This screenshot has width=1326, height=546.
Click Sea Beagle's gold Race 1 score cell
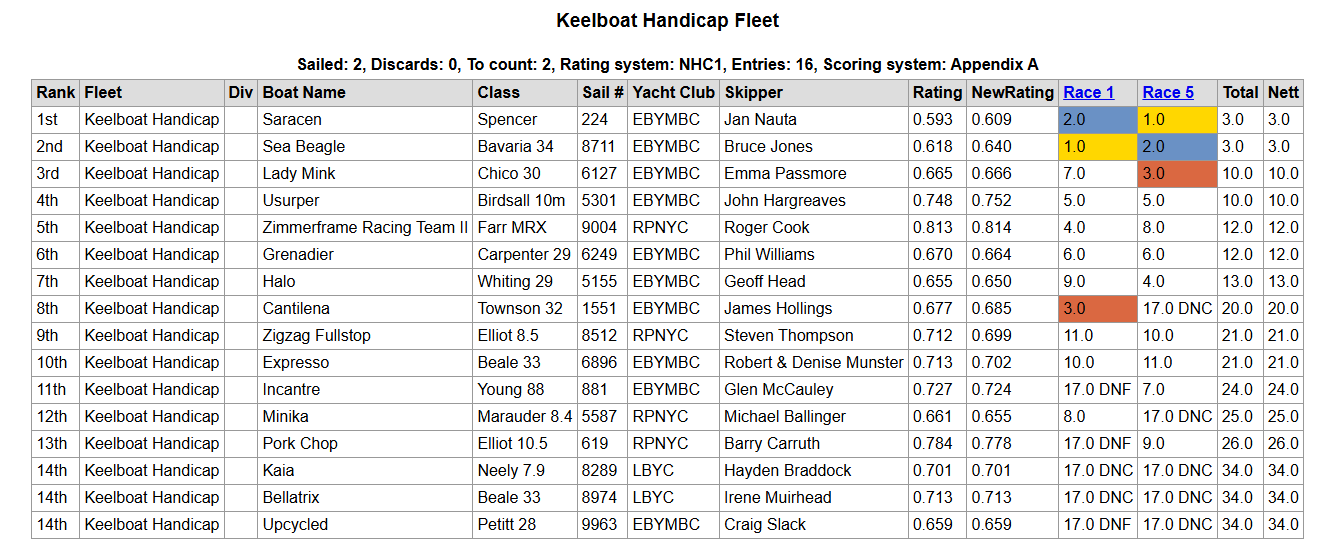click(1097, 146)
